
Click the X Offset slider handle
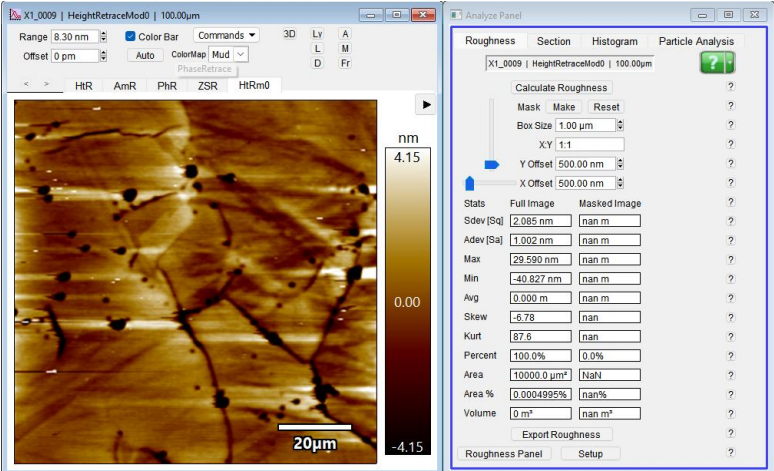tap(470, 183)
